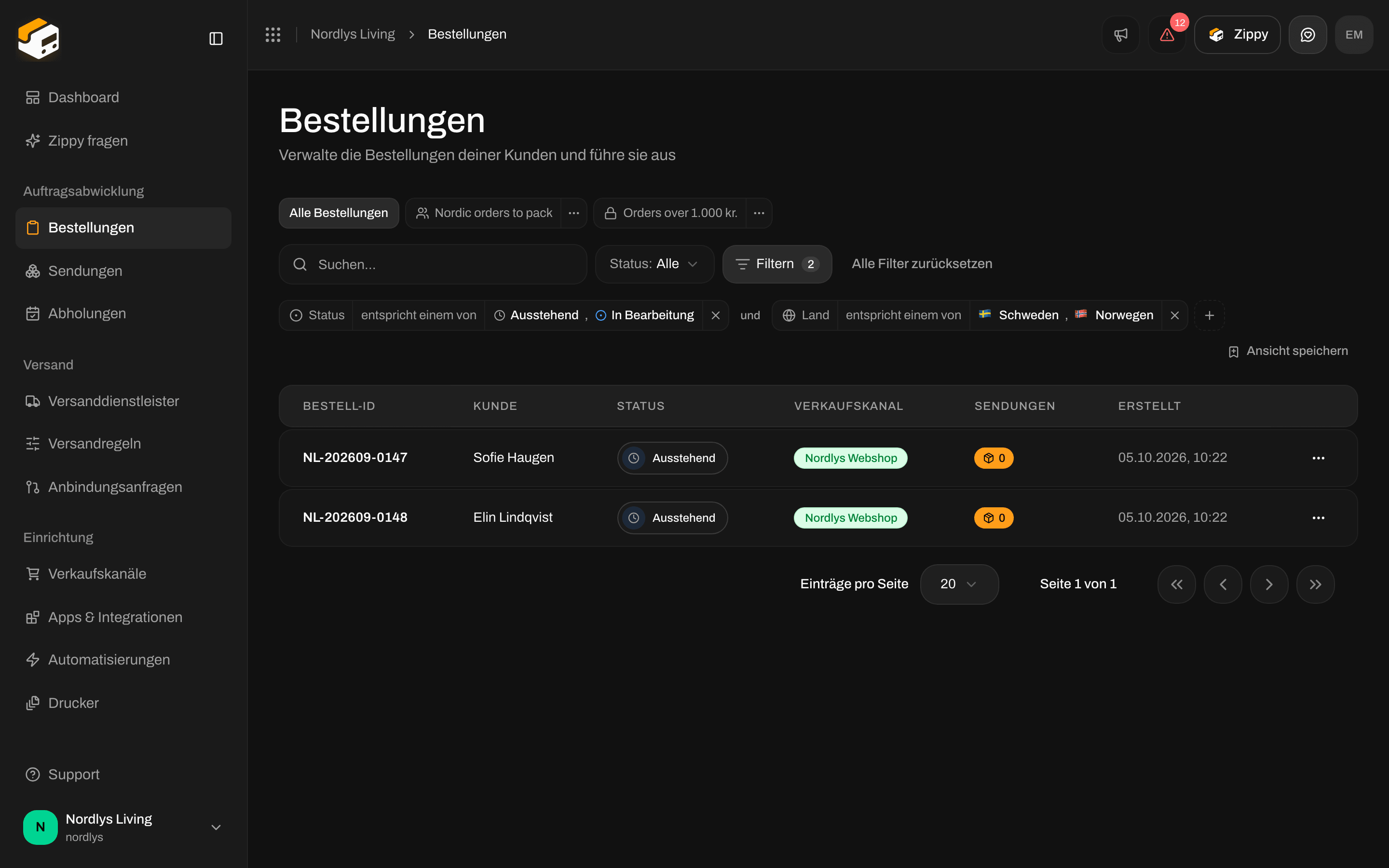Sort by the ERSTELLT column header

[1149, 406]
